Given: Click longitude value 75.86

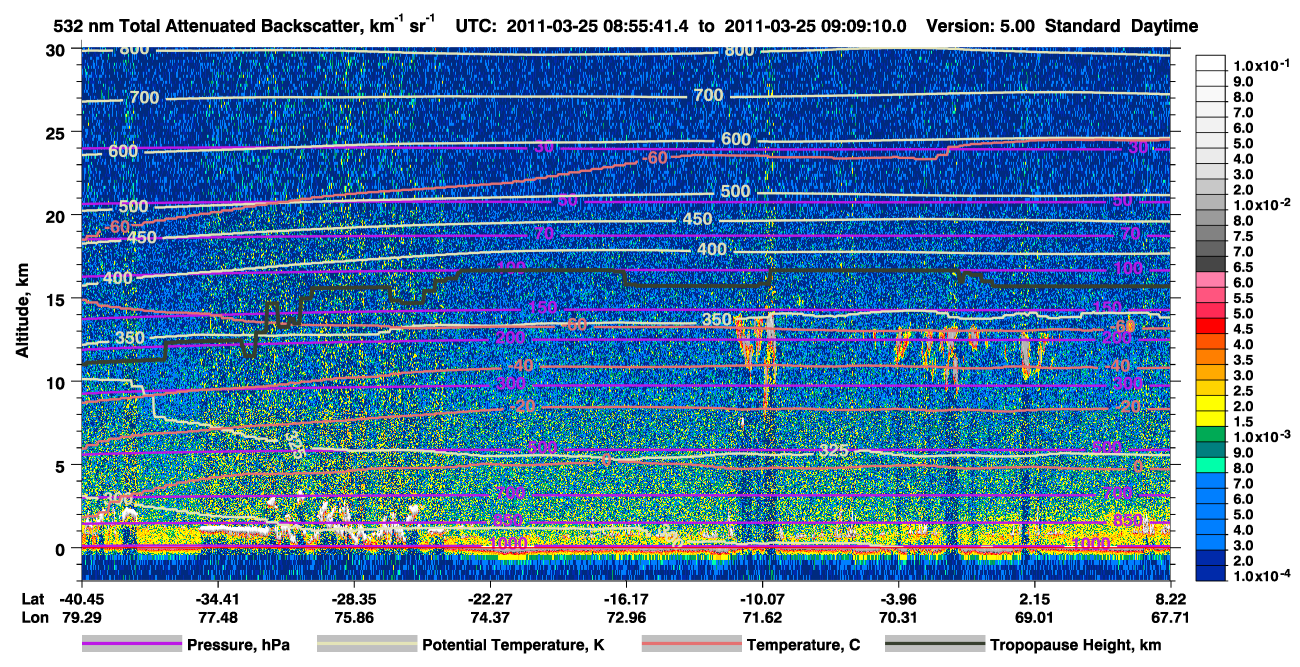Looking at the screenshot, I should click(353, 617).
